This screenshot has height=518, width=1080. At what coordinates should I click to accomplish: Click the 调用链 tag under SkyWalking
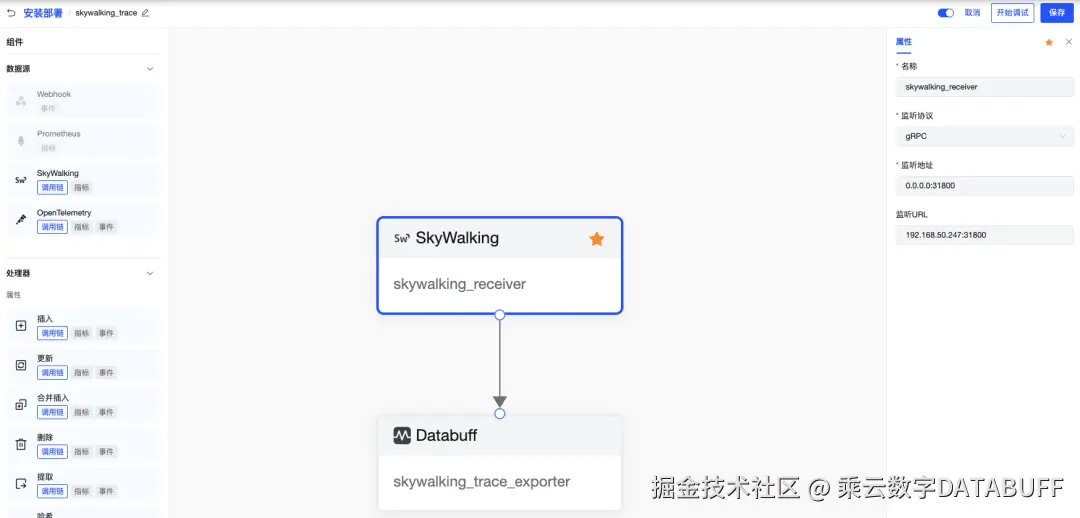tap(52, 187)
